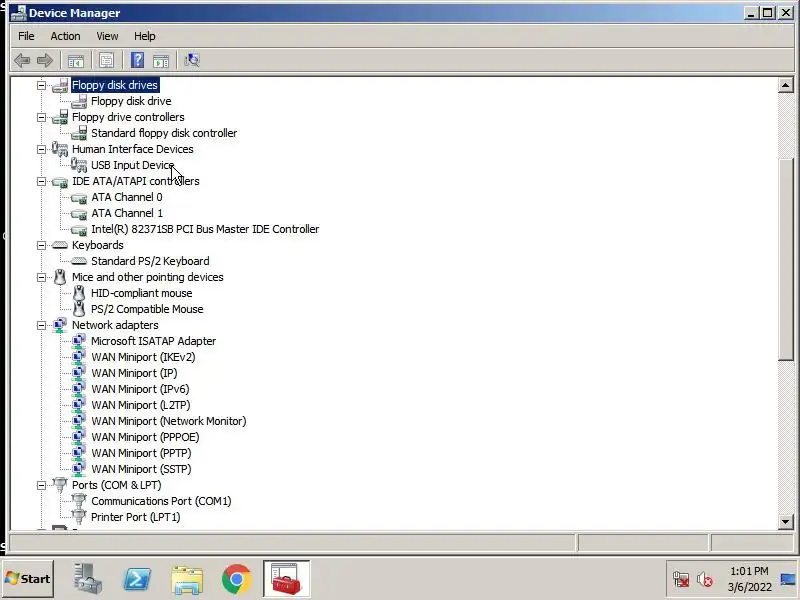Open the View menu

107,36
